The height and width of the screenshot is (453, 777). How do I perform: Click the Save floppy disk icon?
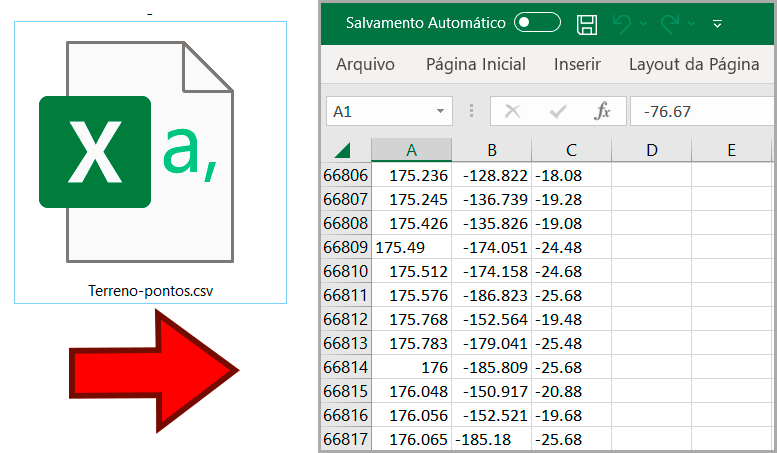click(588, 23)
